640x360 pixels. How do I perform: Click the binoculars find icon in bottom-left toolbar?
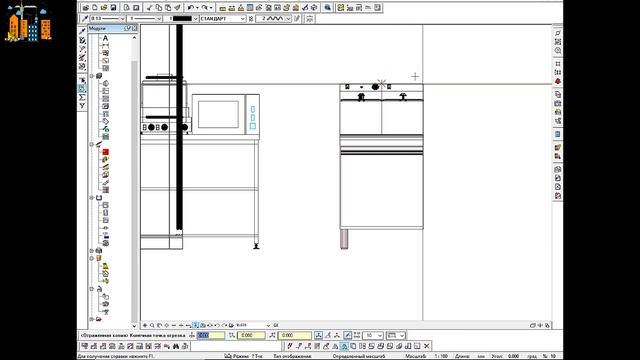tap(176, 346)
